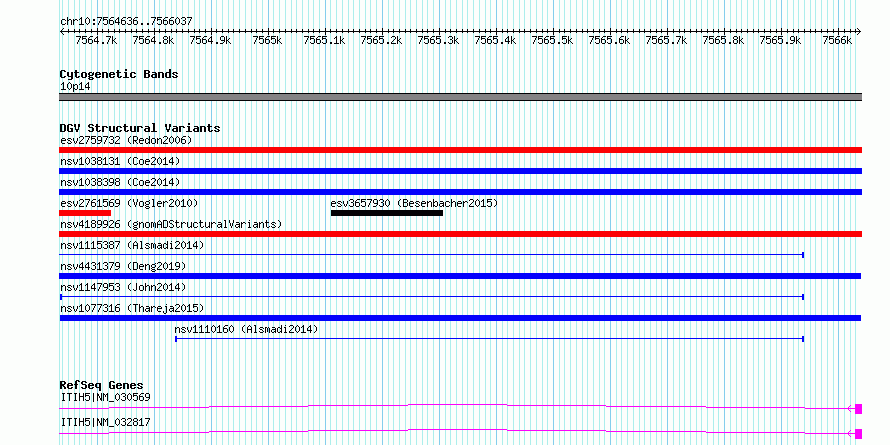The image size is (890, 445).
Task: Click the 7564.9k ruler tick label
Action: (211, 40)
